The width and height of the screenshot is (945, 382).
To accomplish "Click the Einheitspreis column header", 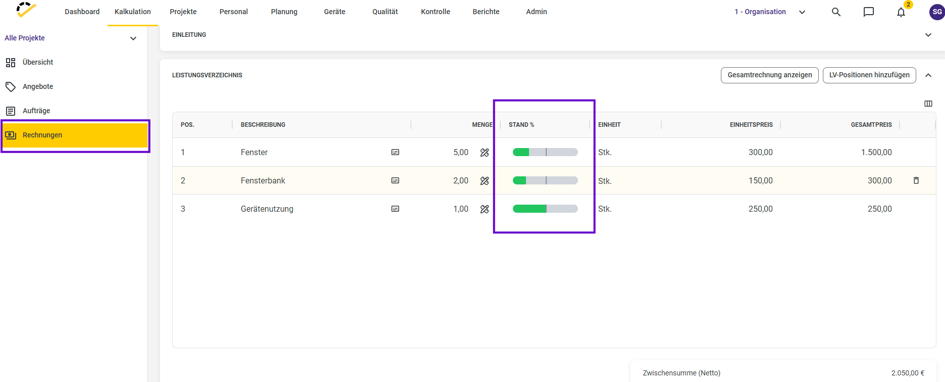I will 752,125.
